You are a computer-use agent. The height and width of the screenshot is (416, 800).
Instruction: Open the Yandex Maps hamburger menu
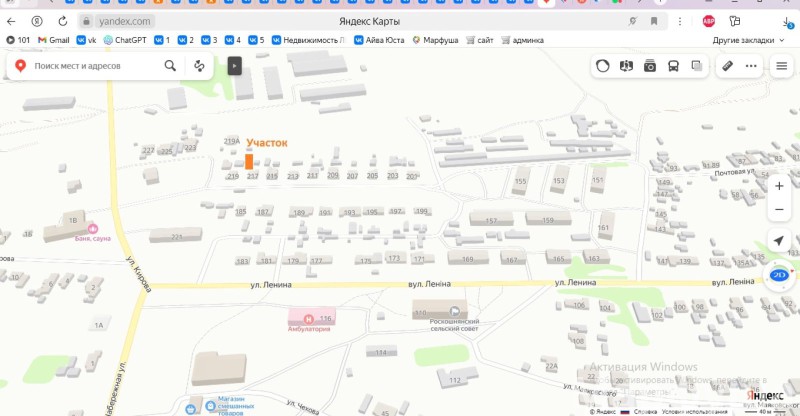(x=780, y=66)
